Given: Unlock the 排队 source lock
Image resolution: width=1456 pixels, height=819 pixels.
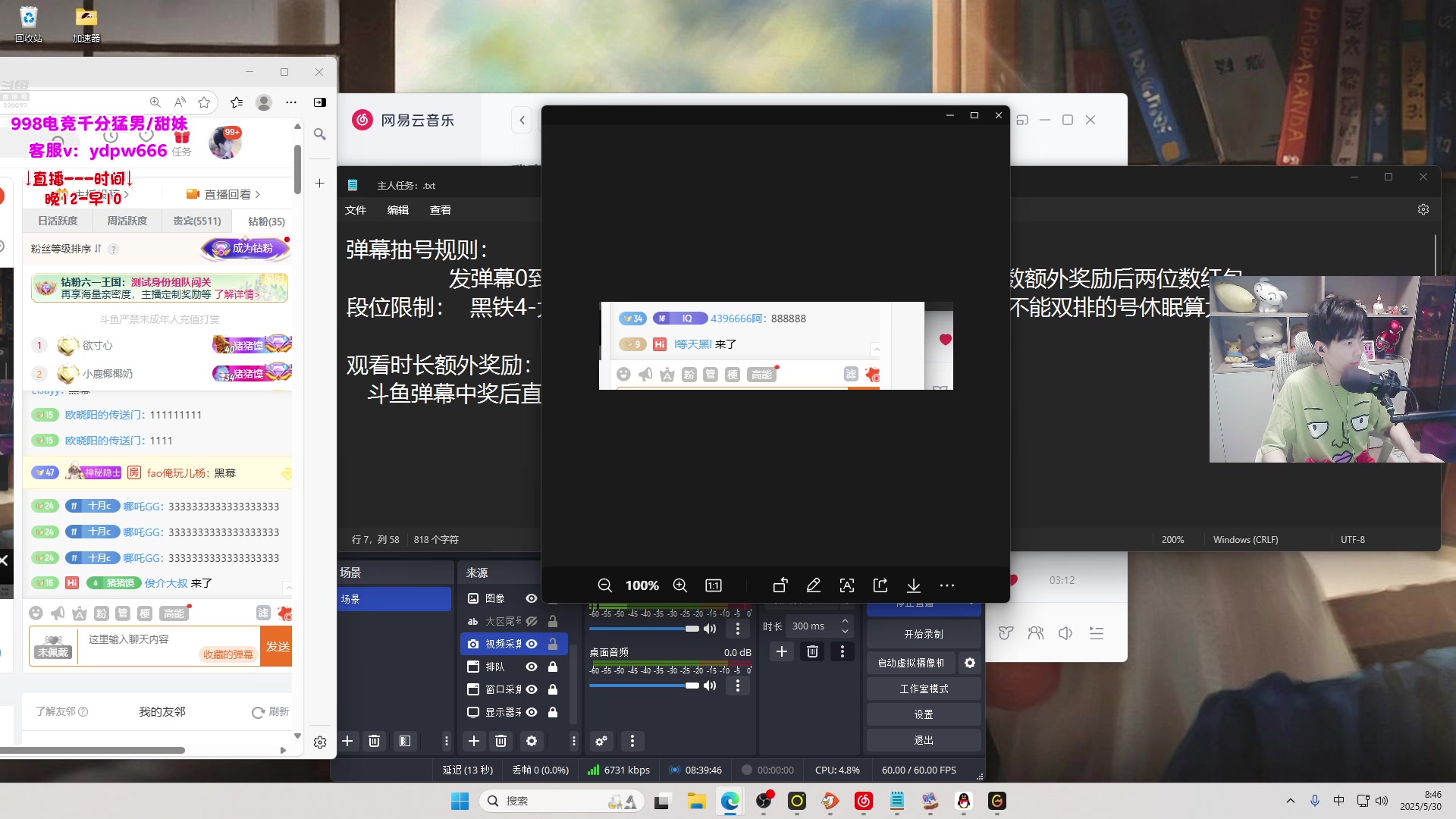Looking at the screenshot, I should point(553,667).
